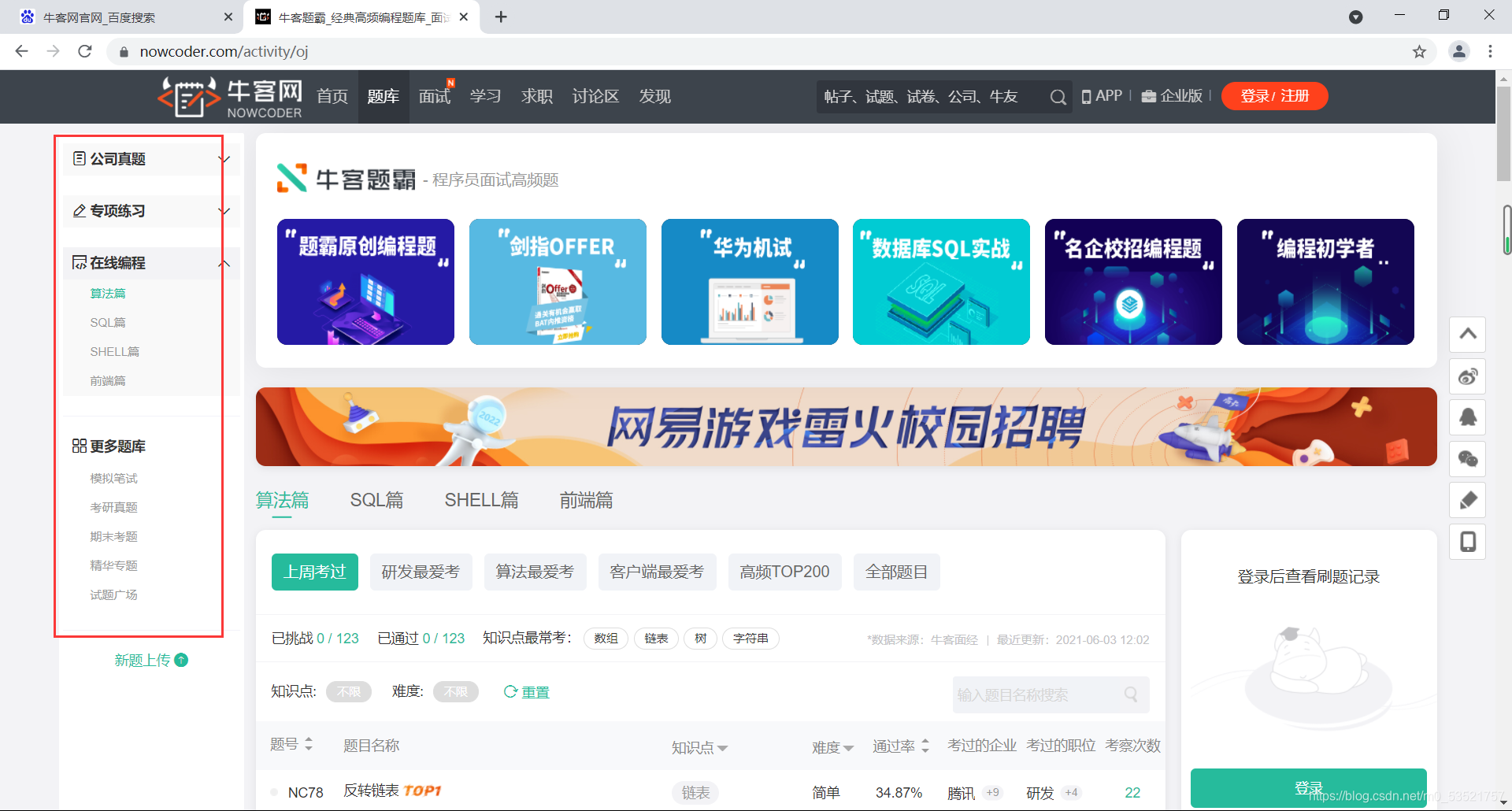The height and width of the screenshot is (811, 1512).
Task: Open 考研真题 in the sidebar
Action: 113,508
